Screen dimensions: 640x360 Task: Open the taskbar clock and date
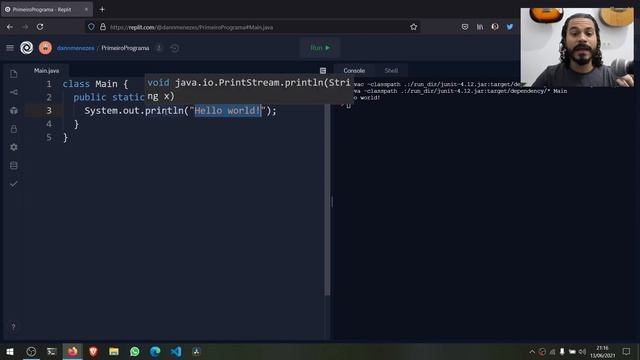pyautogui.click(x=602, y=351)
